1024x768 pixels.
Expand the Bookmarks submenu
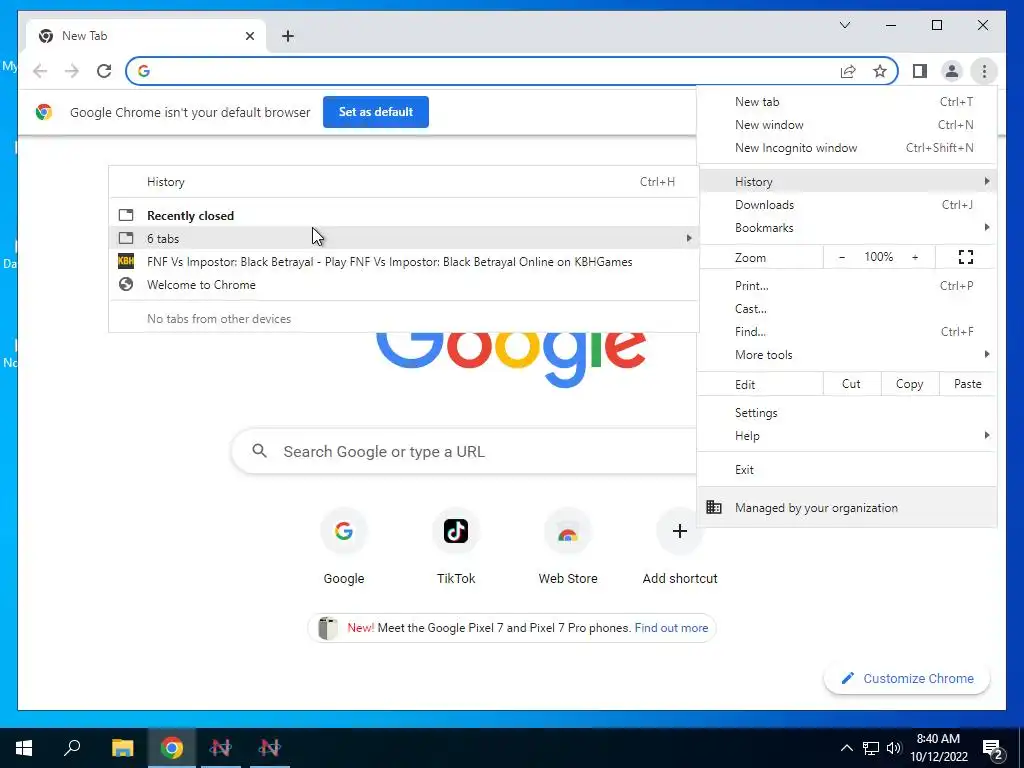pyautogui.click(x=846, y=228)
